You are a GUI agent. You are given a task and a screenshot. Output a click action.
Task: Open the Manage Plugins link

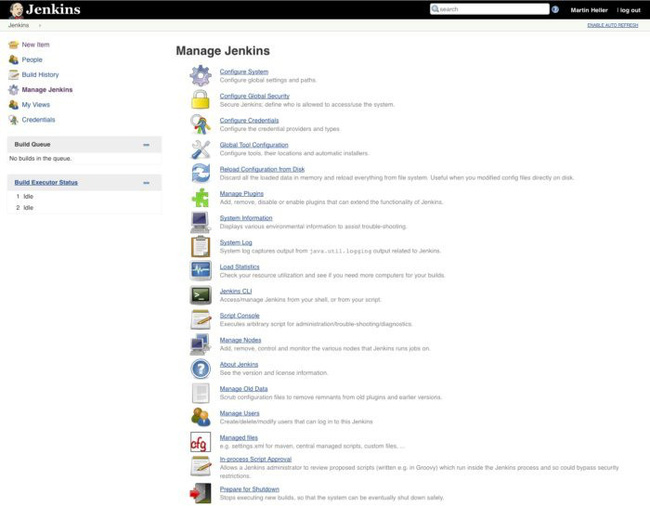(x=241, y=194)
